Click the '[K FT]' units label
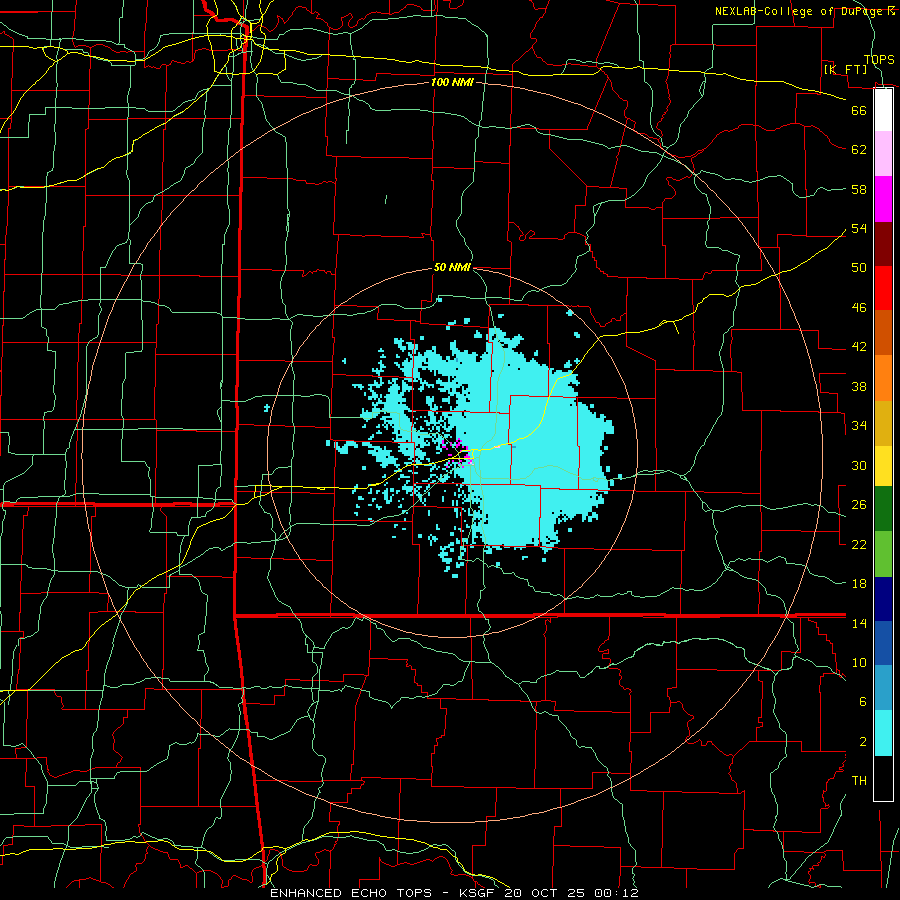This screenshot has height=900, width=900. [845, 70]
